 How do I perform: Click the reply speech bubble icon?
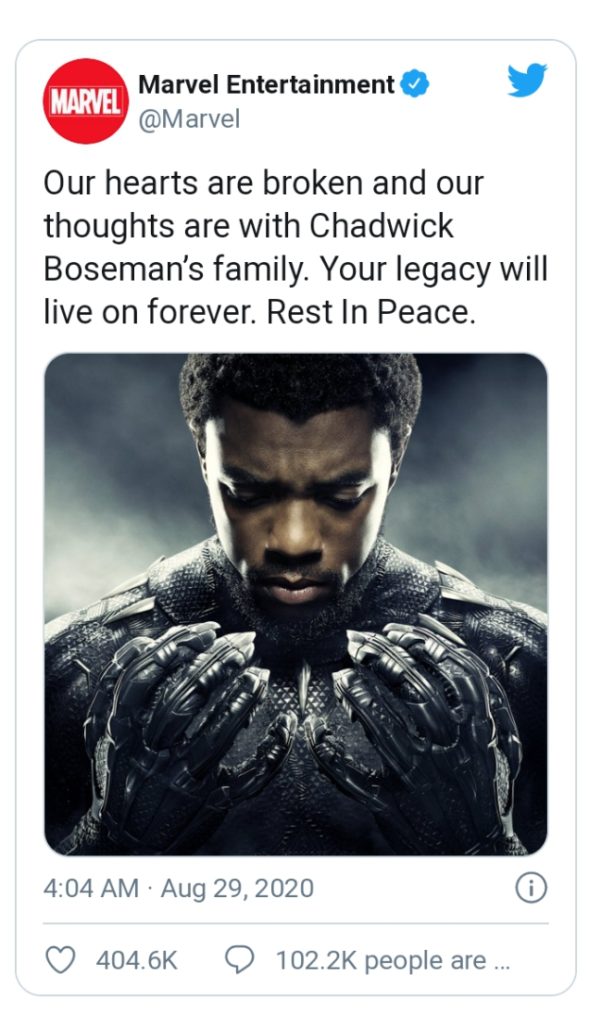[x=239, y=960]
